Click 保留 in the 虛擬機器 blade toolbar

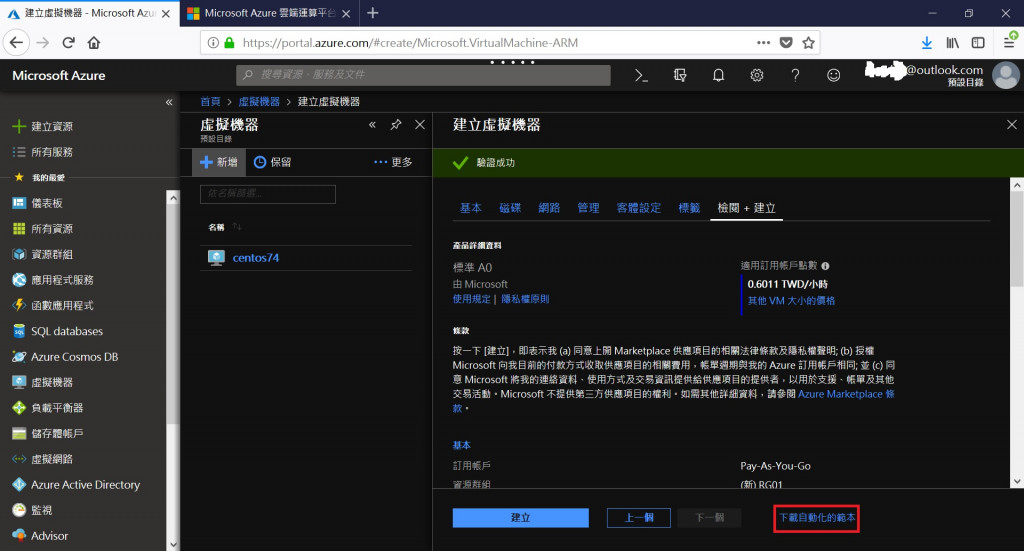click(x=272, y=162)
